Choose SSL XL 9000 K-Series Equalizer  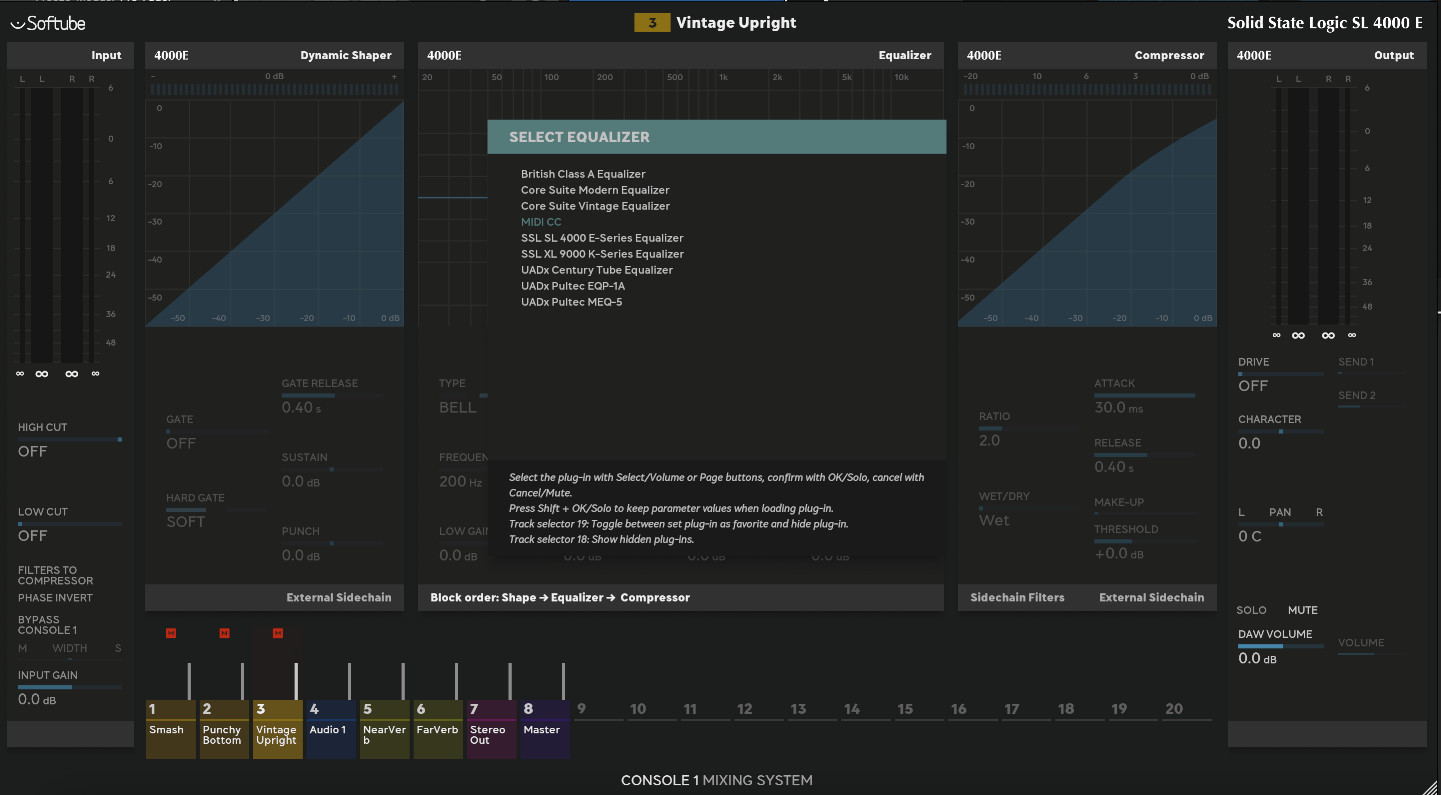point(602,254)
